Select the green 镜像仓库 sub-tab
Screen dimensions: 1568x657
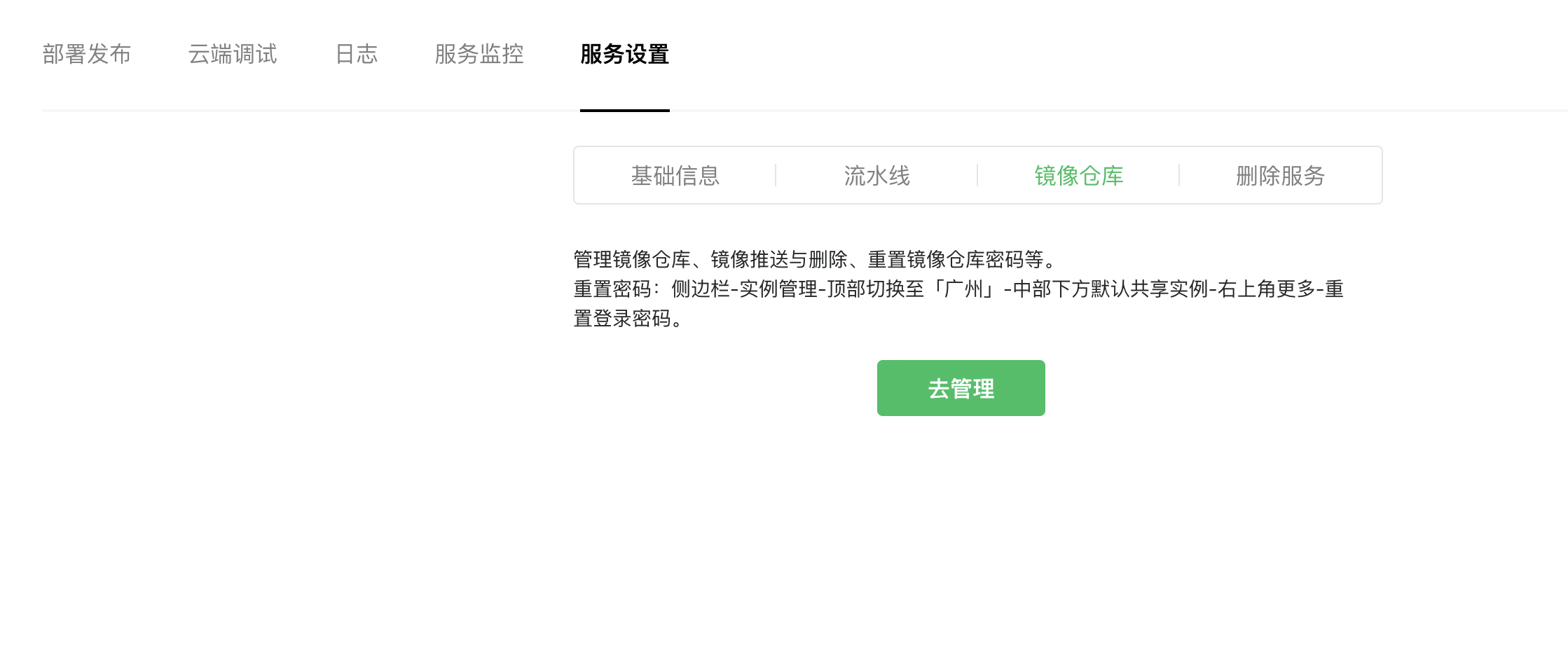pyautogui.click(x=1079, y=175)
